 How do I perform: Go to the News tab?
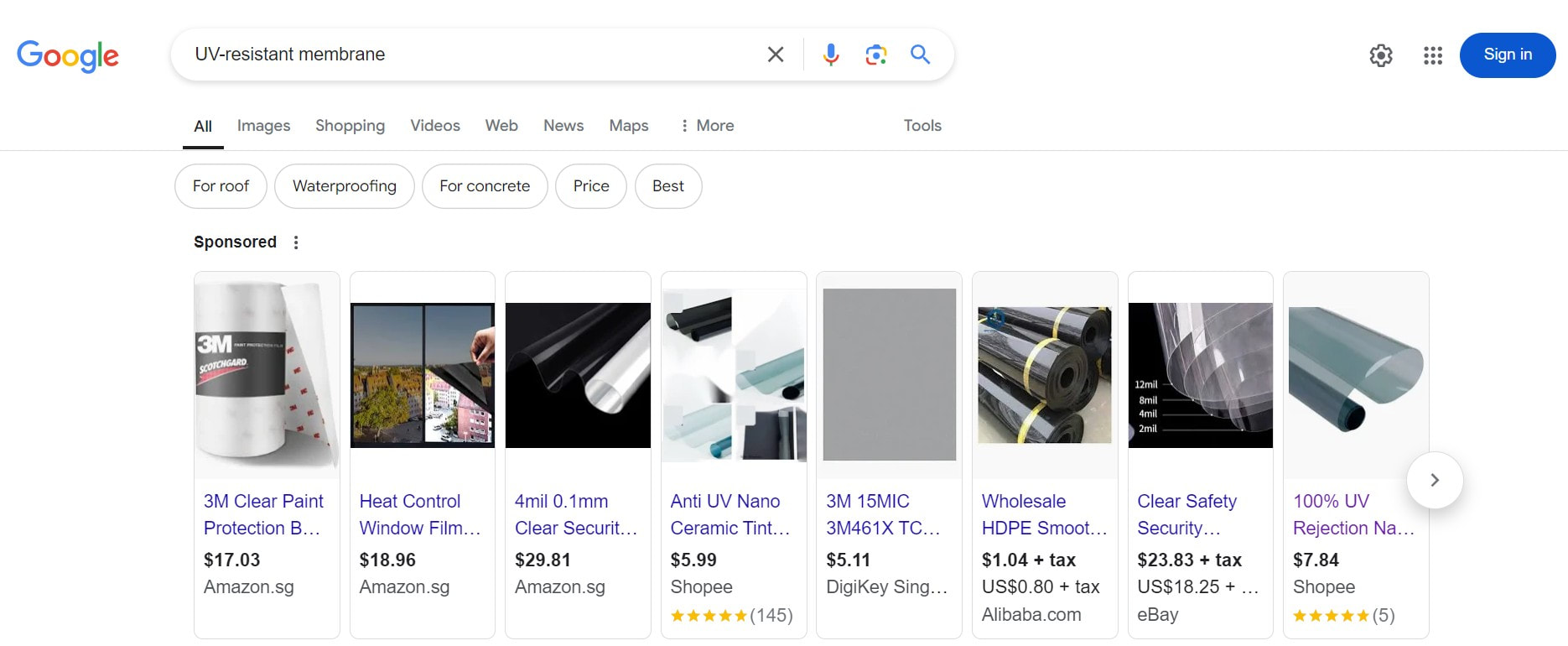click(563, 126)
